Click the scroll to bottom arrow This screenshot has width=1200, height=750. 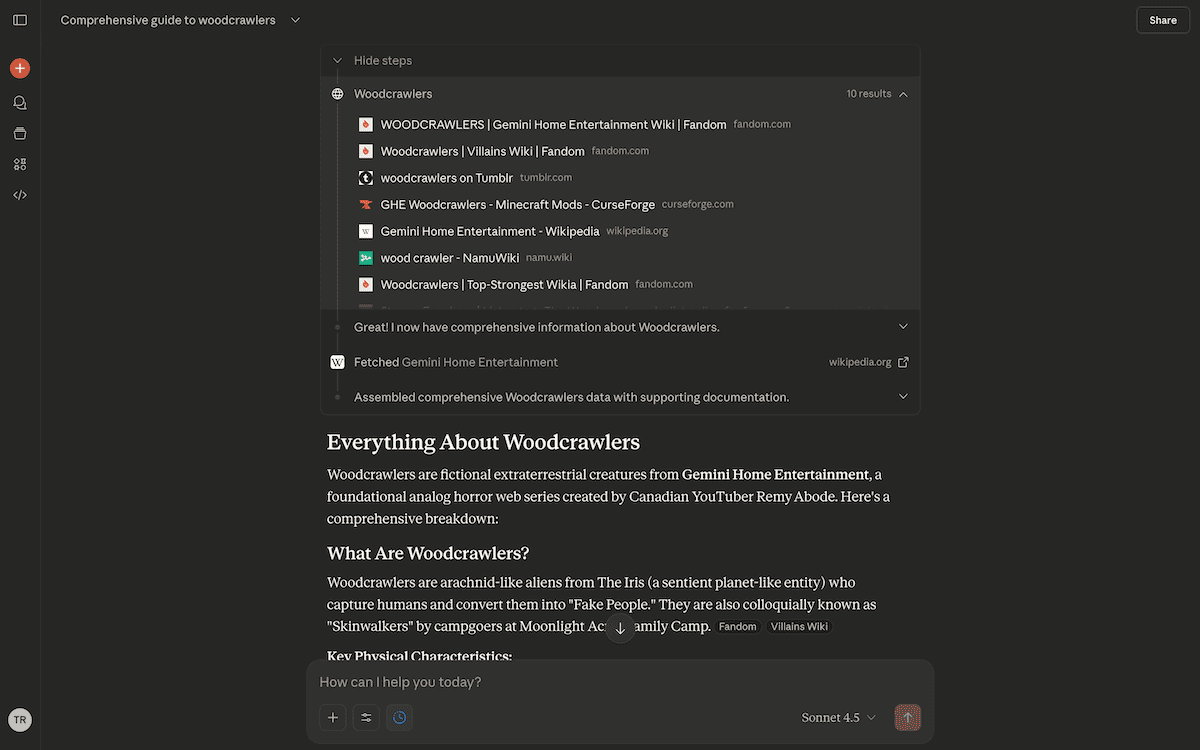620,629
